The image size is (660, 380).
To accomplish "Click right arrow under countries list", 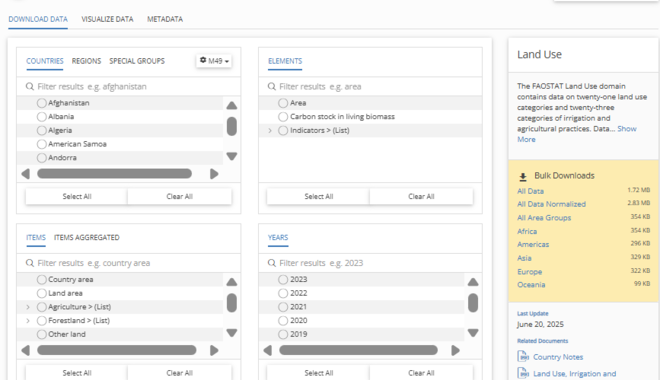I will point(214,174).
